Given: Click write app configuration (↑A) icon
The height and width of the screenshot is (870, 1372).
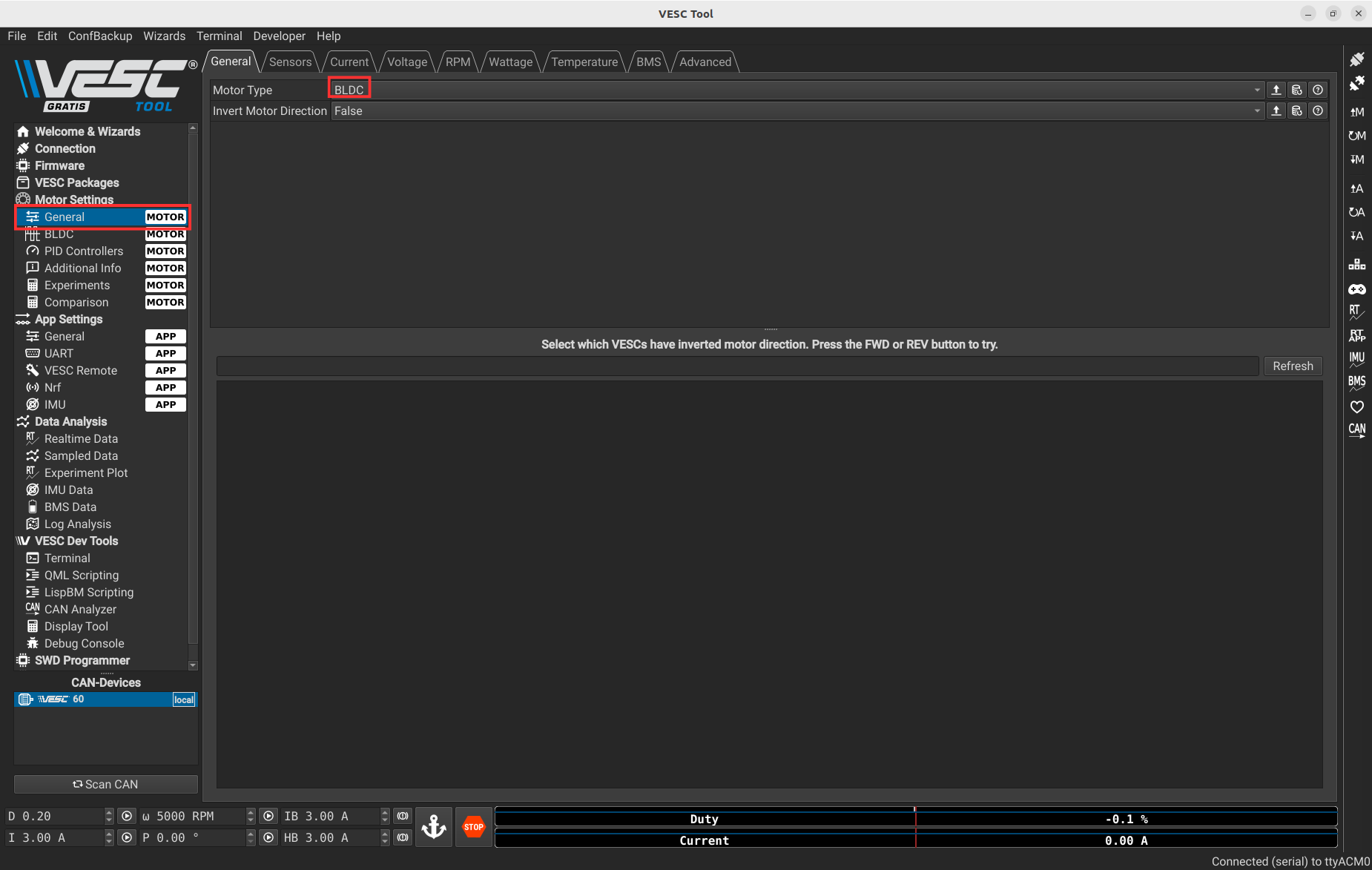Looking at the screenshot, I should click(x=1356, y=188).
